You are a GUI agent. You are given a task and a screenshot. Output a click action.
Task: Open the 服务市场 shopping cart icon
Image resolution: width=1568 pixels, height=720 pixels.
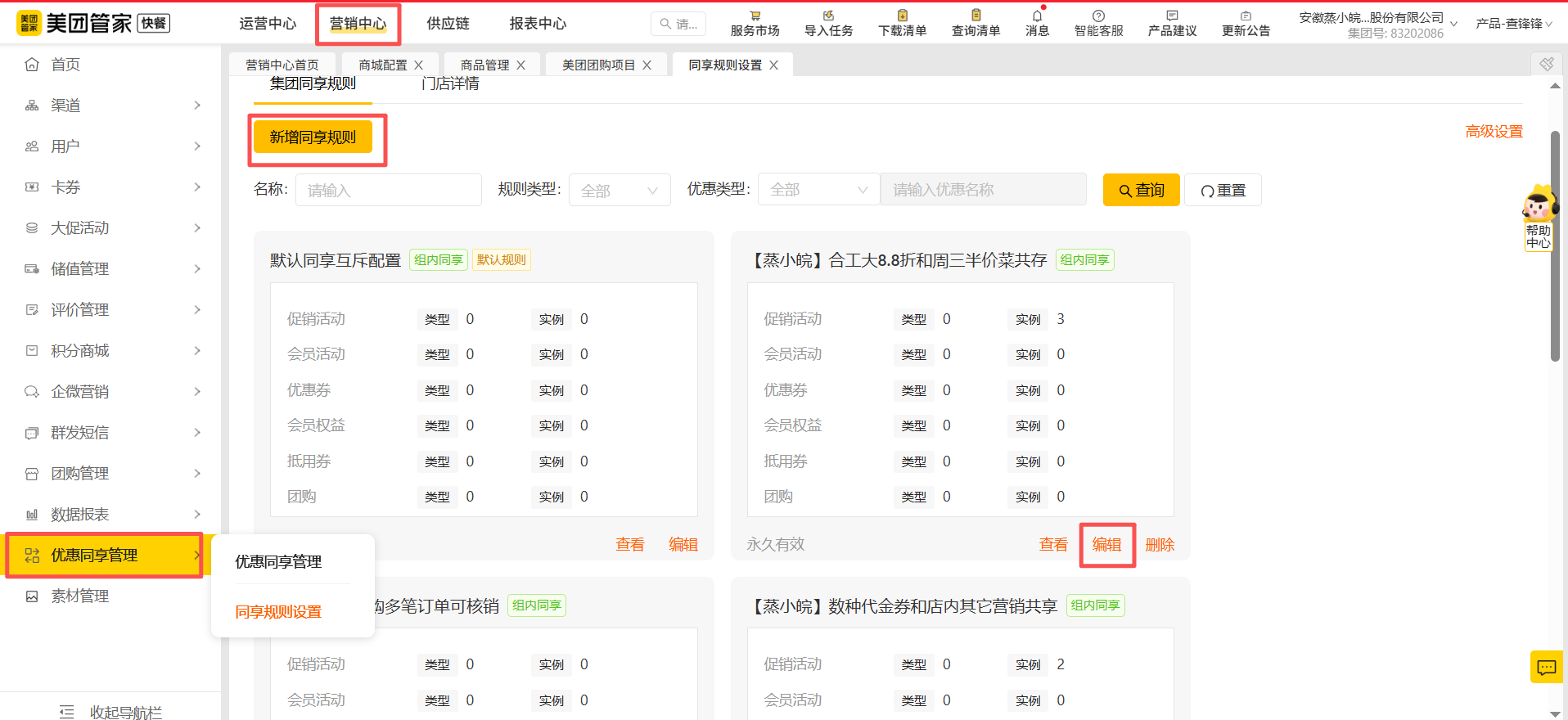click(x=755, y=16)
